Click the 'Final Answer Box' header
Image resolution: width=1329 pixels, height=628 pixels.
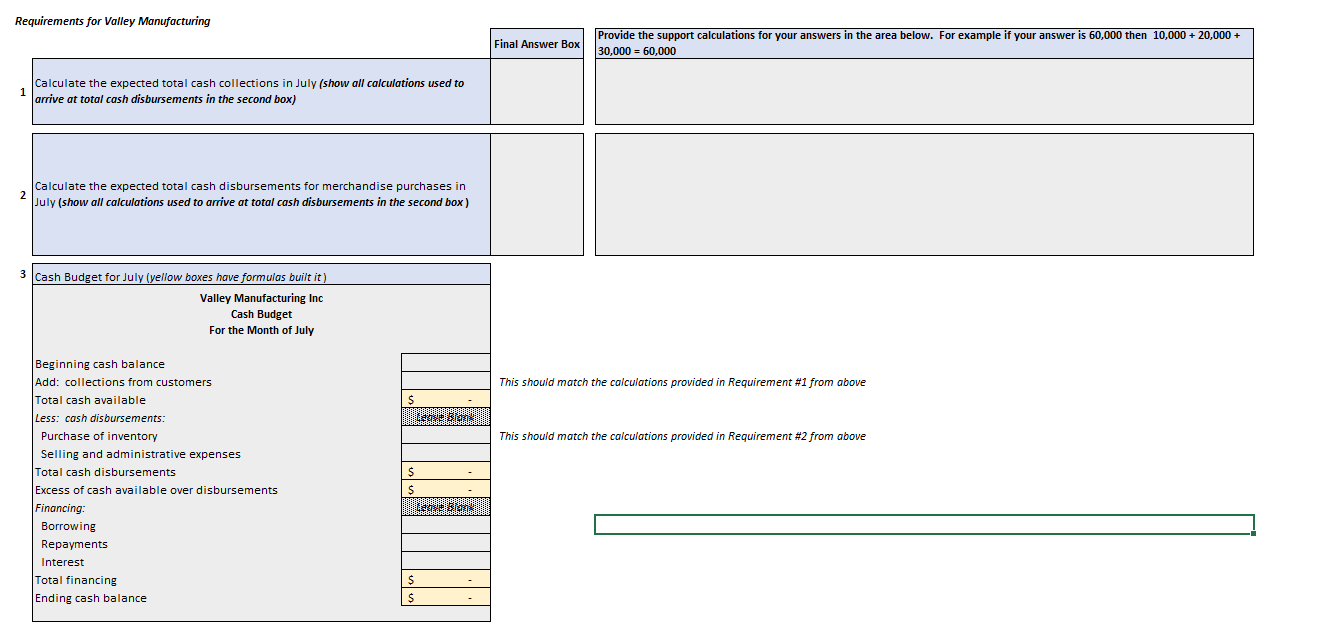pyautogui.click(x=537, y=43)
